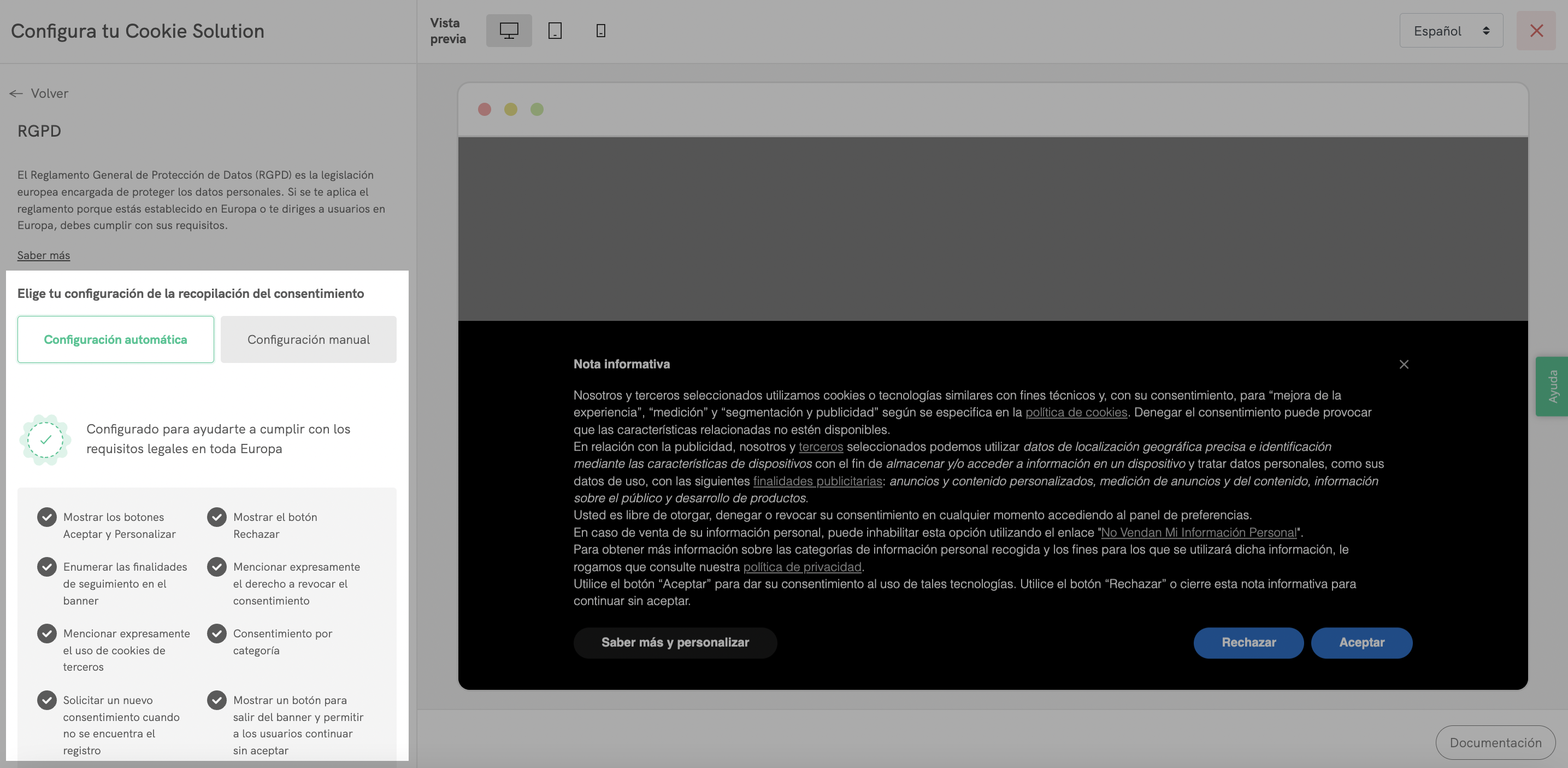Open the política de cookies link
The width and height of the screenshot is (1568, 768).
[1076, 412]
